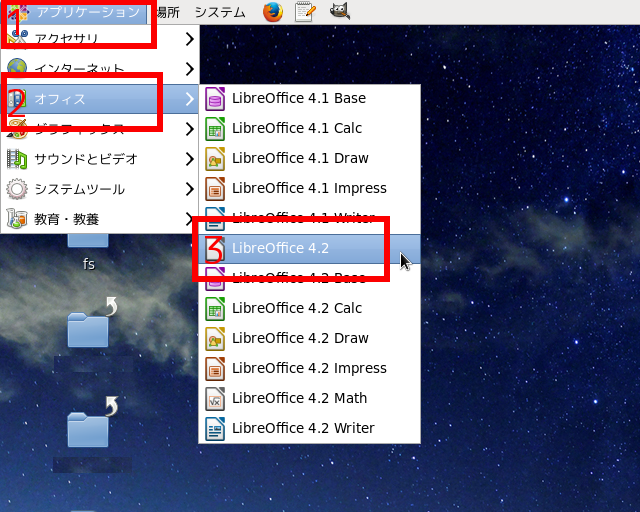Choose LibreOffice 4.2 Impress from submenu
The image size is (640, 512).
coord(309,368)
